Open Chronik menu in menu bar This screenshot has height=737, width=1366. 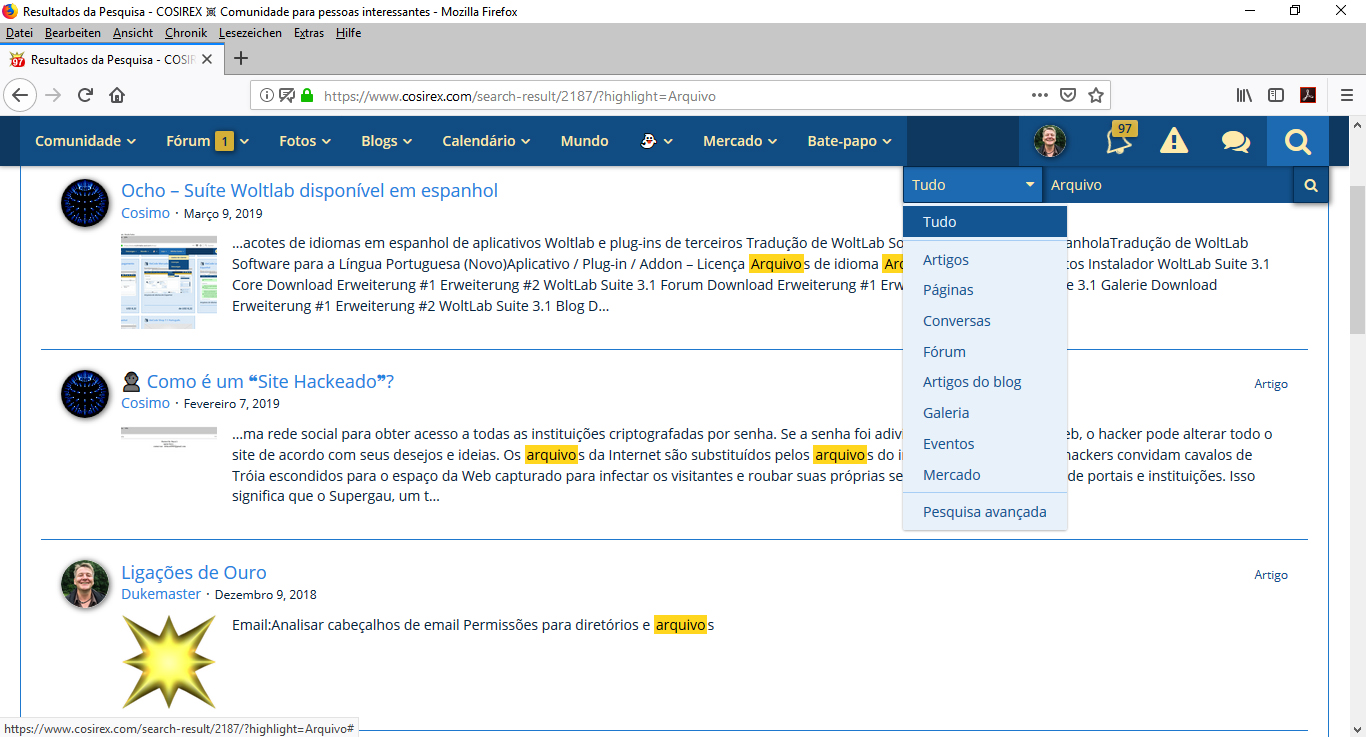[186, 33]
